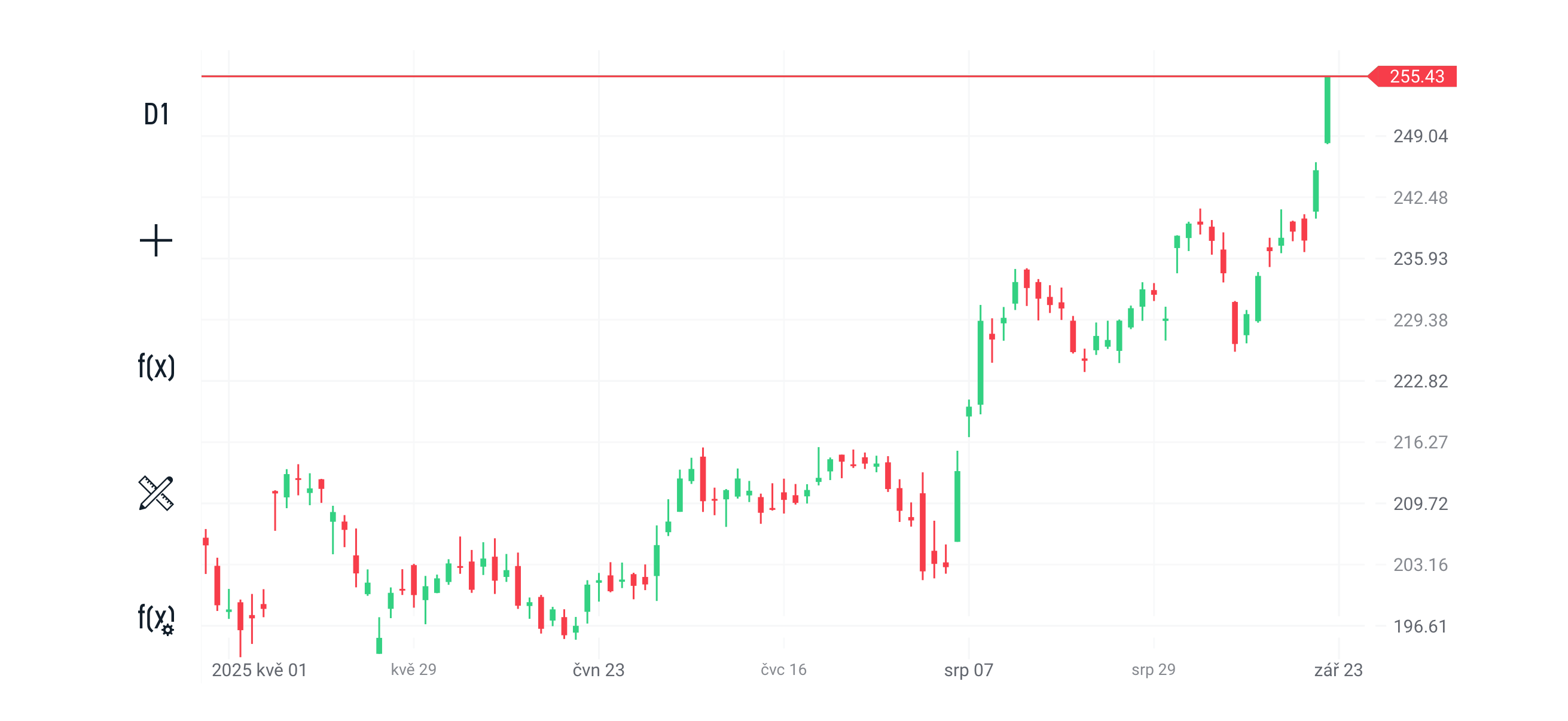1568x721 pixels.
Task: Select the 222.82 price axis label
Action: (1420, 381)
